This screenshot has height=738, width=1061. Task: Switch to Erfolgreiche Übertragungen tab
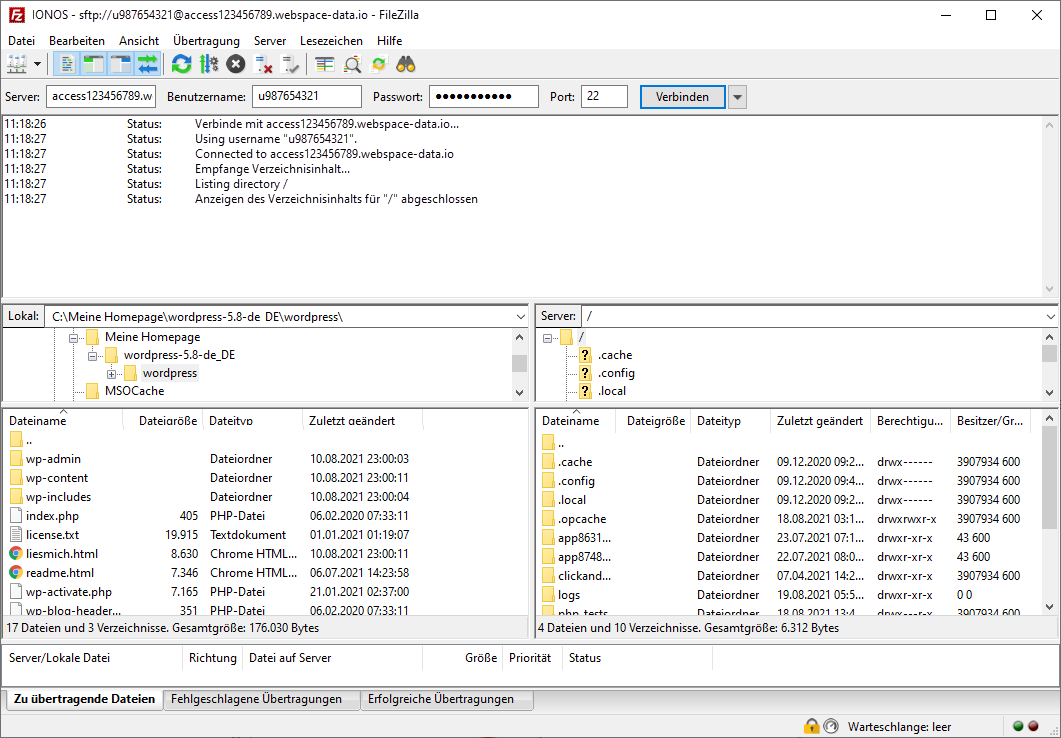click(441, 699)
